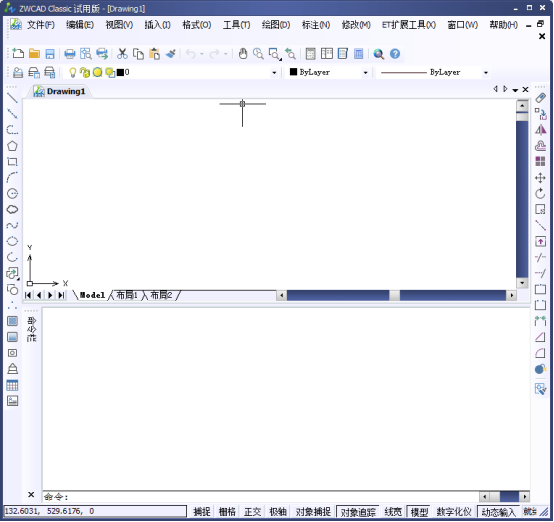Select the Hatch tool
Viewport: 554px width, 522px height.
(x=12, y=321)
